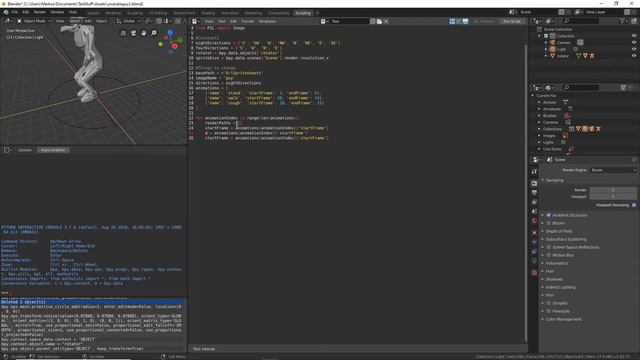Enable the Simplify checkbox
Screen dimensions: 640x360
[549, 303]
